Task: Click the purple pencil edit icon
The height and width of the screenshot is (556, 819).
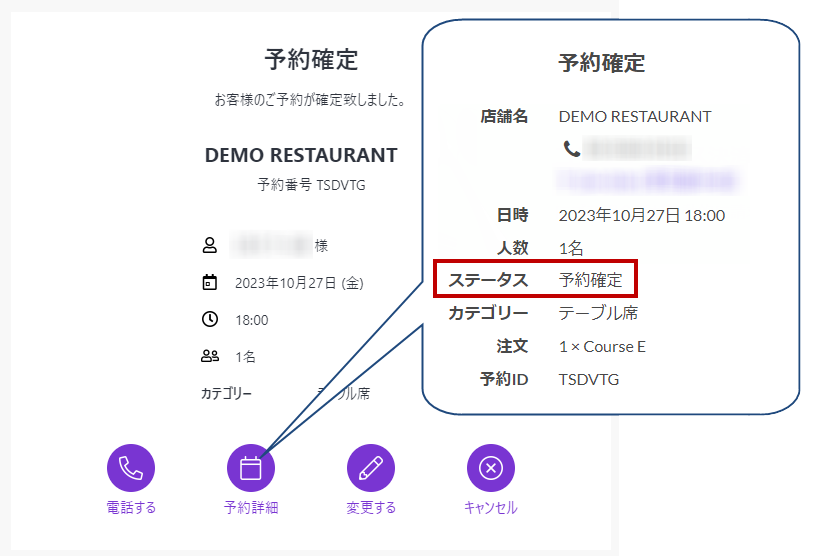Action: (x=371, y=468)
